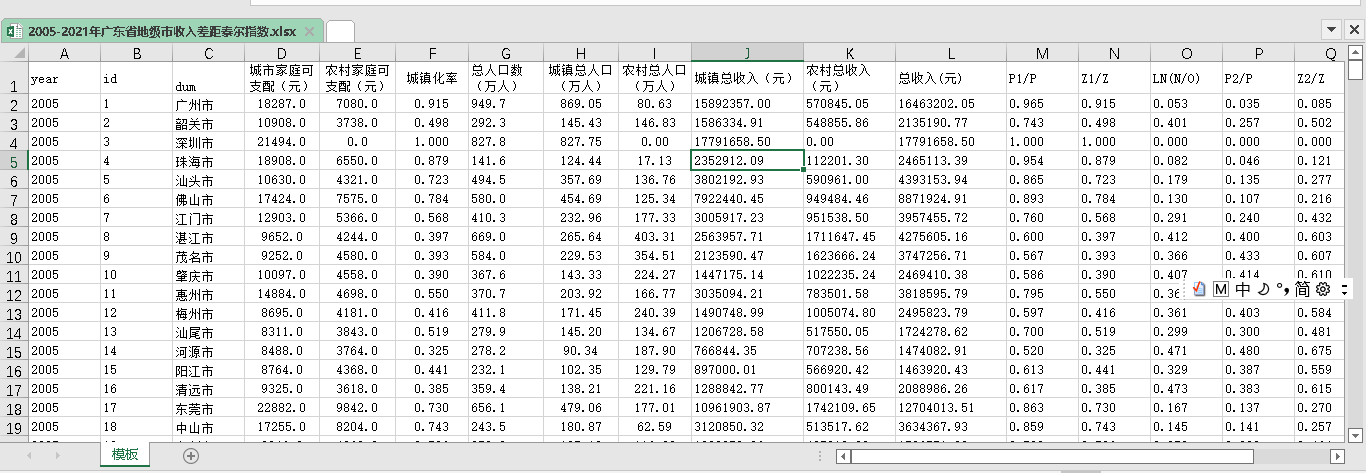
Task: Click the select-all corner triangle
Action: tap(14, 53)
